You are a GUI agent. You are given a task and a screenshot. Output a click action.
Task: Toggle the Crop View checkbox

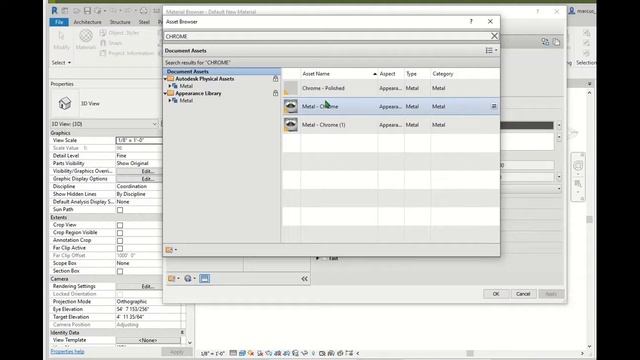[x=120, y=225]
